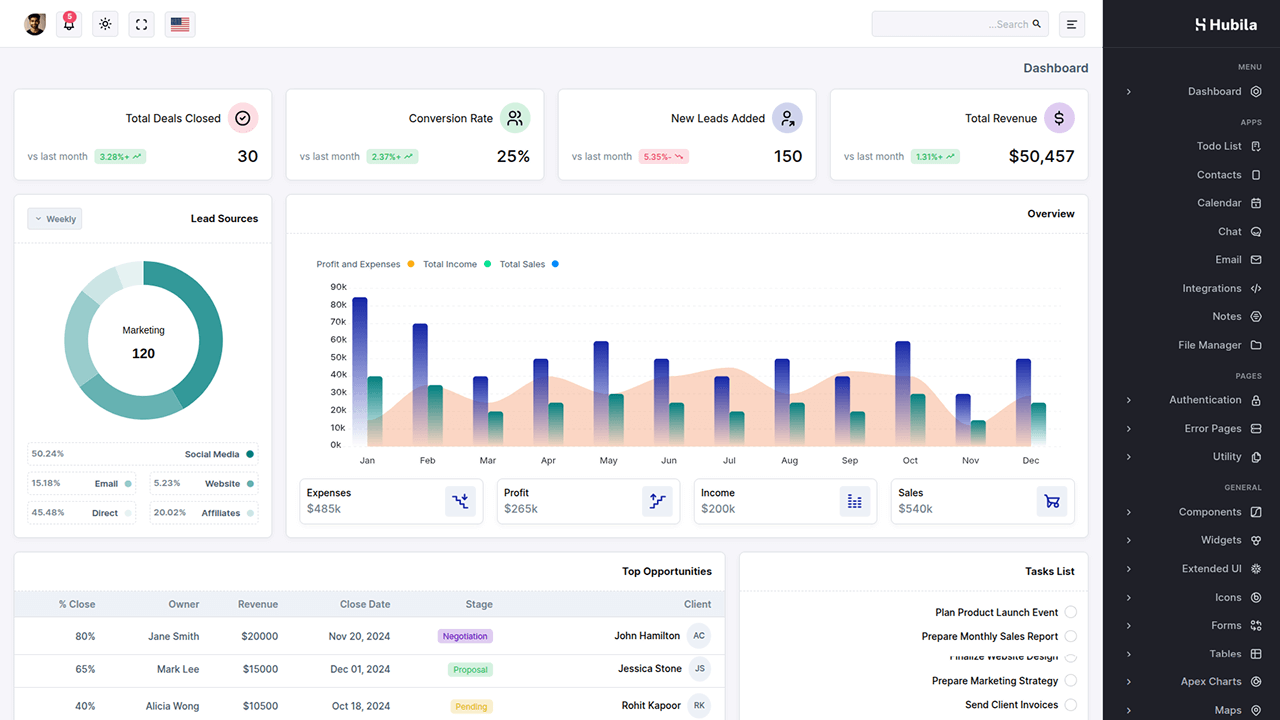Click the user profile avatar

pyautogui.click(x=35, y=24)
